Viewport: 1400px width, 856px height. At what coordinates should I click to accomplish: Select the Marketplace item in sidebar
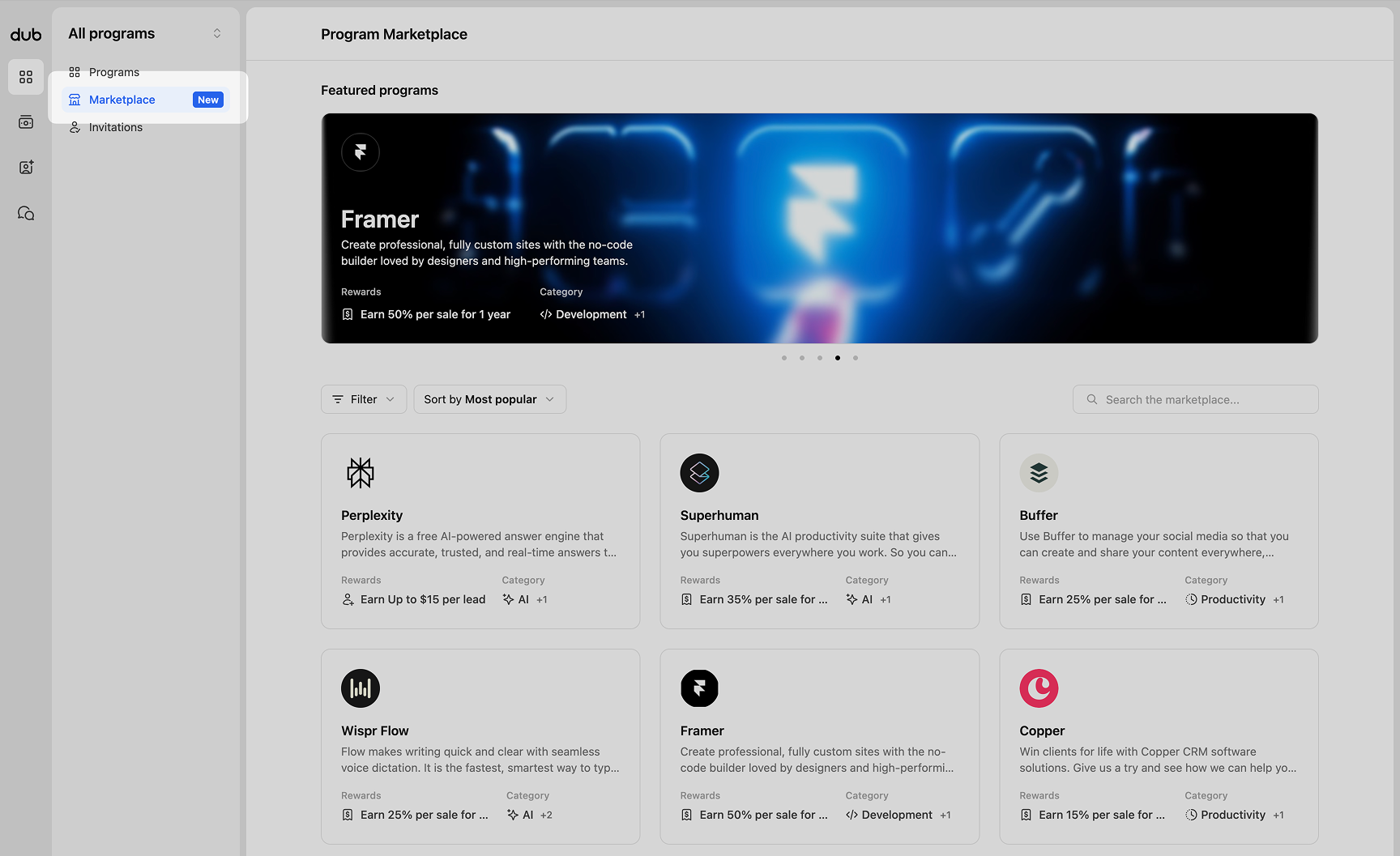coord(122,99)
